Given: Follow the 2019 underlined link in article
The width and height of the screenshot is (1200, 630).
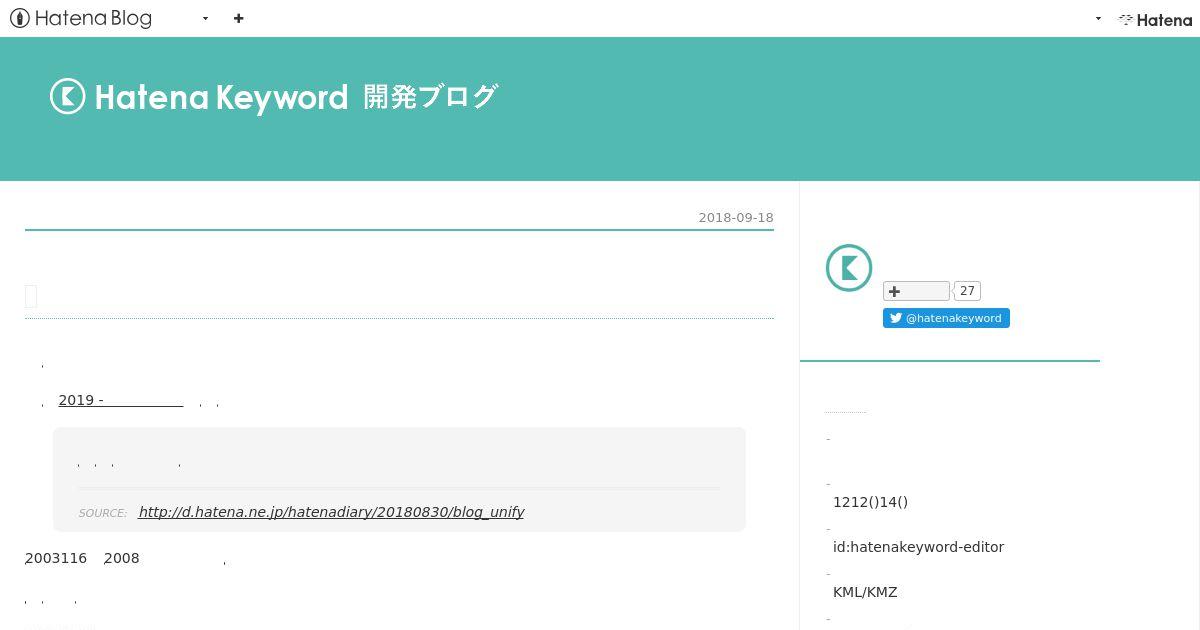Looking at the screenshot, I should [121, 400].
